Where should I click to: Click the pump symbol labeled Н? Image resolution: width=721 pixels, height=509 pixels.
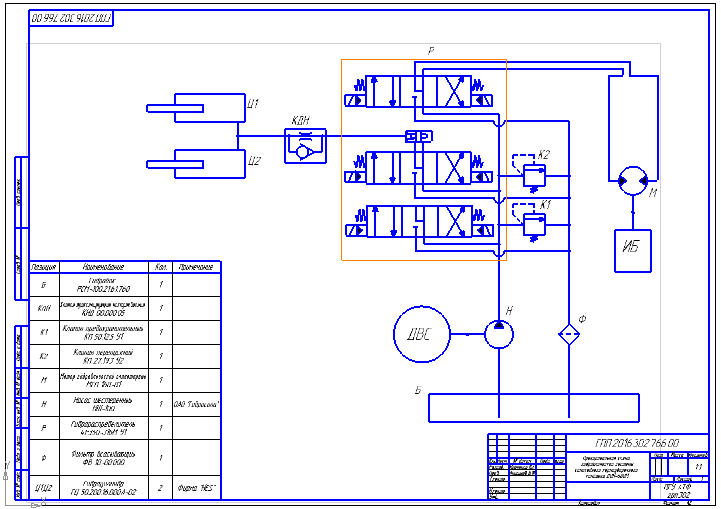499,334
